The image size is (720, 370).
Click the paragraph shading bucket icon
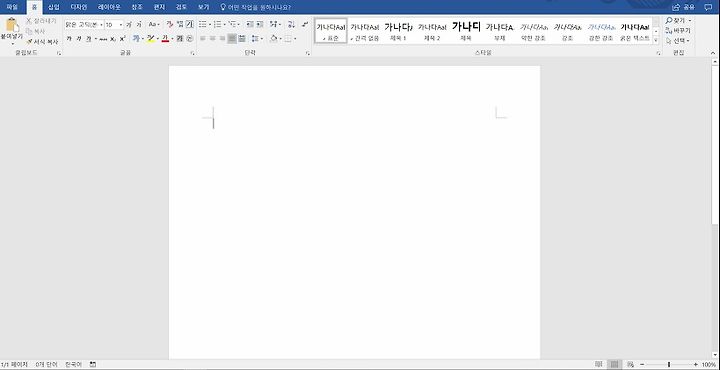tap(274, 39)
